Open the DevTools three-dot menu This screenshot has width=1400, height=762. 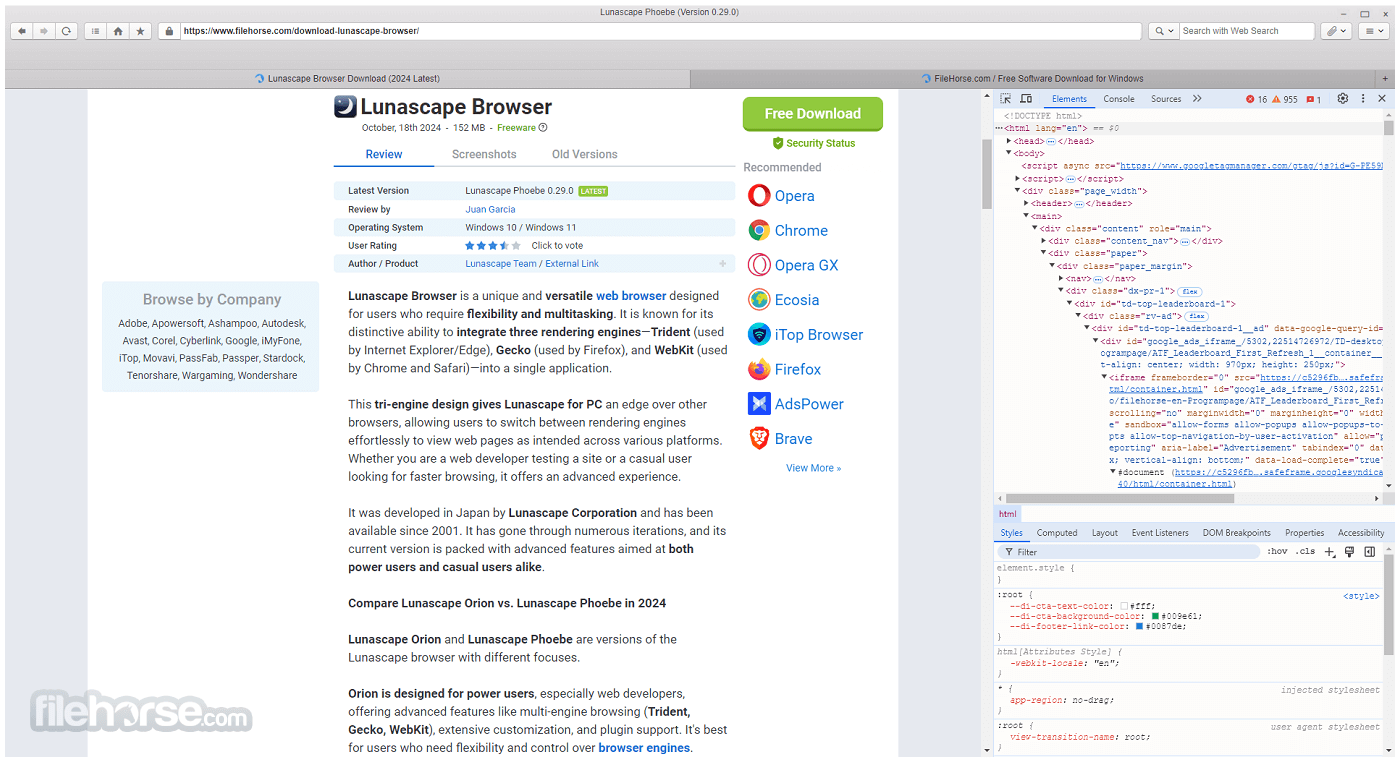[x=1363, y=99]
